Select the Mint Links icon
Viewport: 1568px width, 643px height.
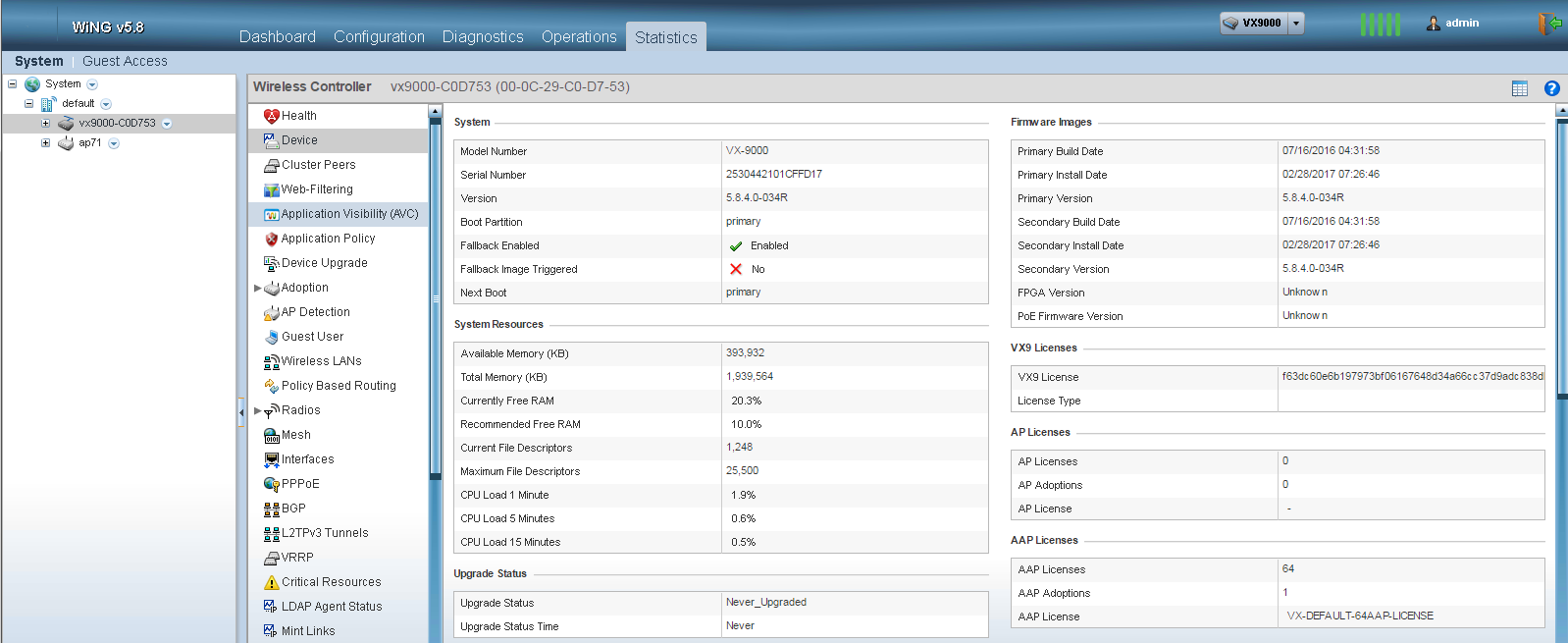pyautogui.click(x=271, y=631)
